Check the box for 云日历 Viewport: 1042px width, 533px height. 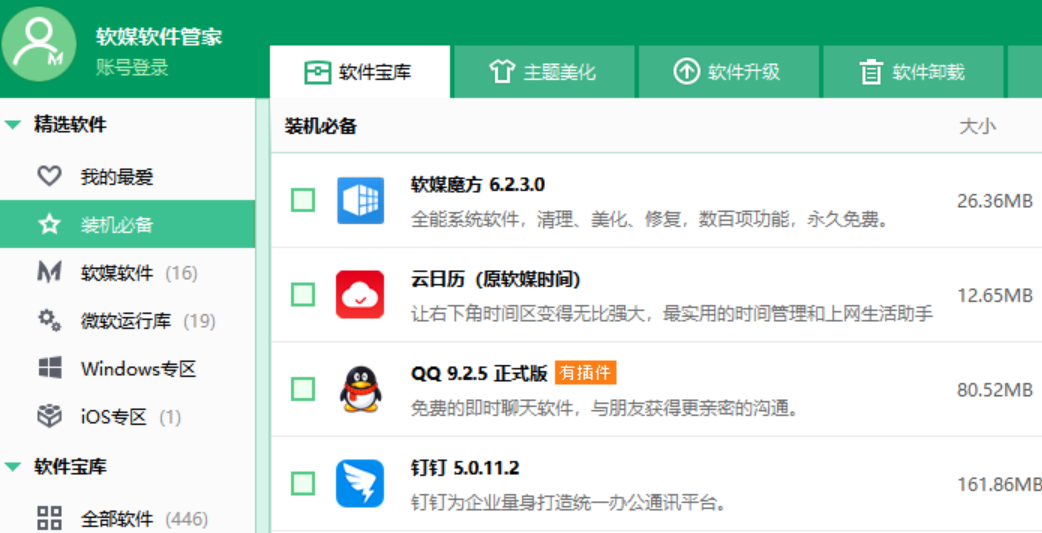click(303, 294)
